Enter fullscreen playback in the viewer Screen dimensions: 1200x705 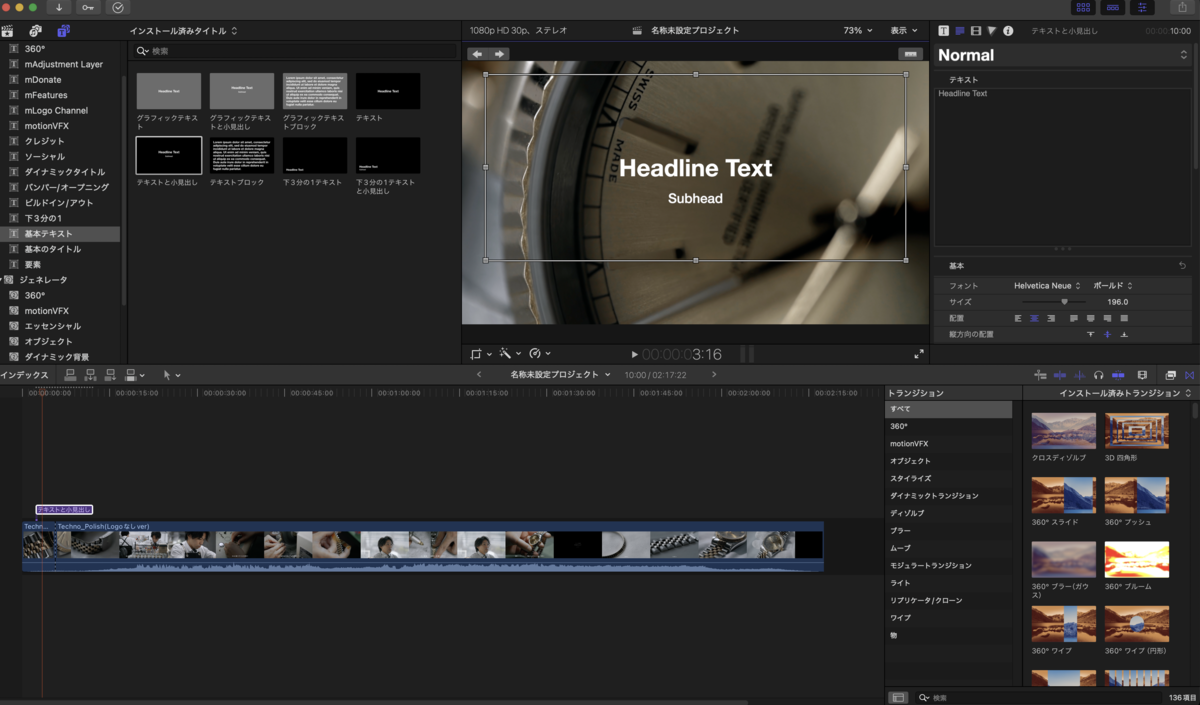click(919, 354)
